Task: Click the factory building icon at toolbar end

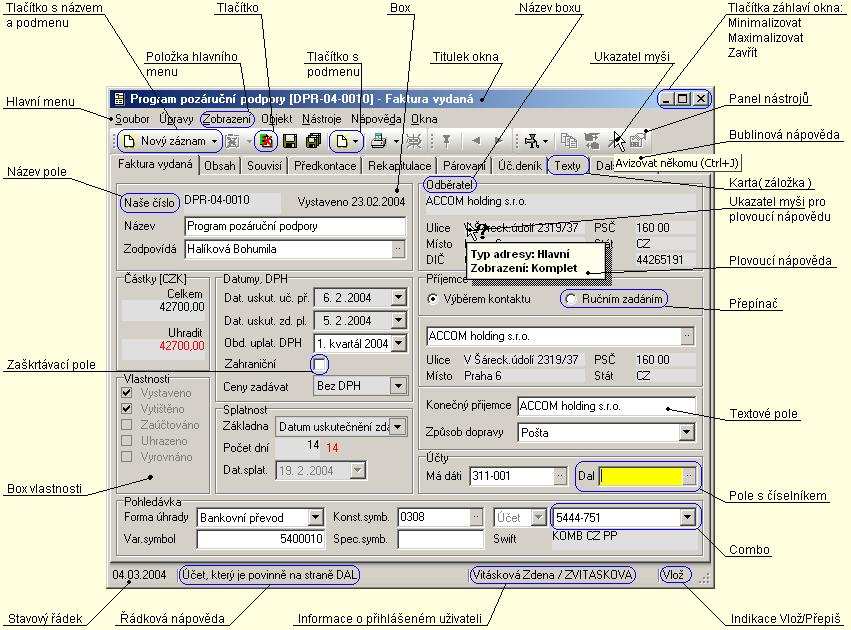Action: [x=638, y=141]
